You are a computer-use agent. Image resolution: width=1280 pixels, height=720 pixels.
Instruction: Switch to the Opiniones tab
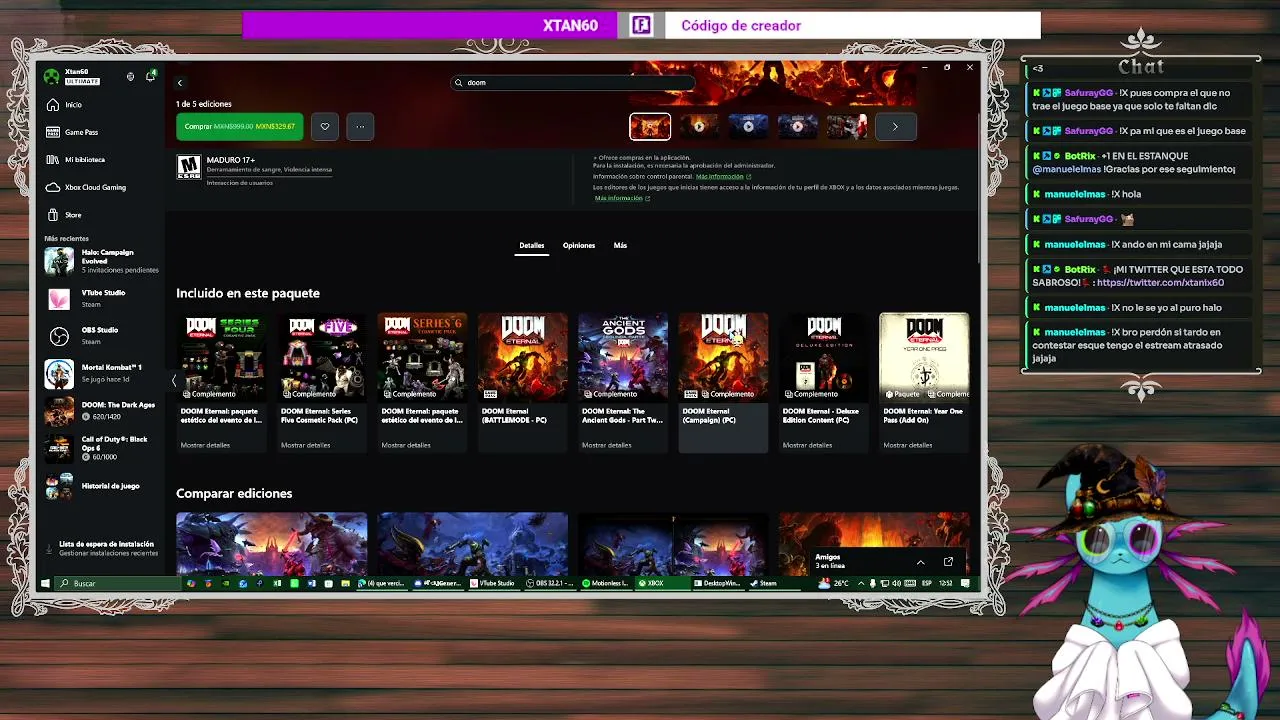point(579,245)
